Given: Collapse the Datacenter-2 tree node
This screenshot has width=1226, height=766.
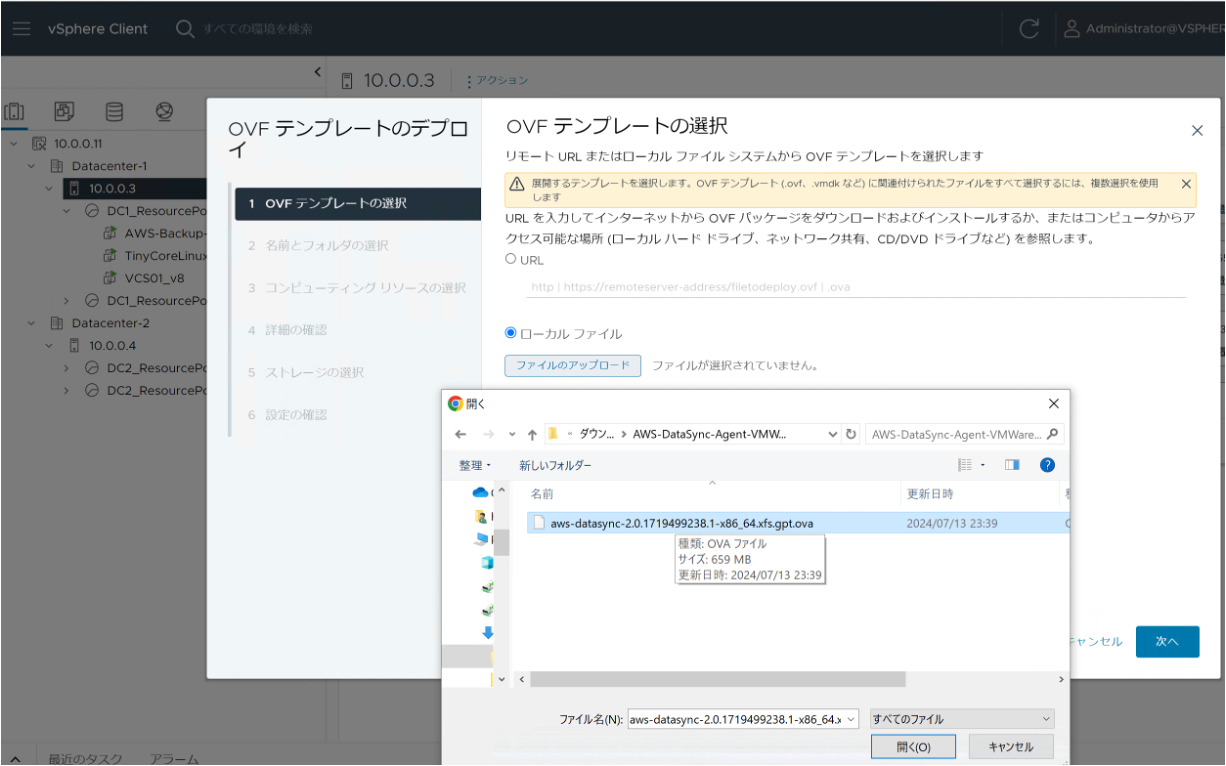Looking at the screenshot, I should [x=32, y=323].
